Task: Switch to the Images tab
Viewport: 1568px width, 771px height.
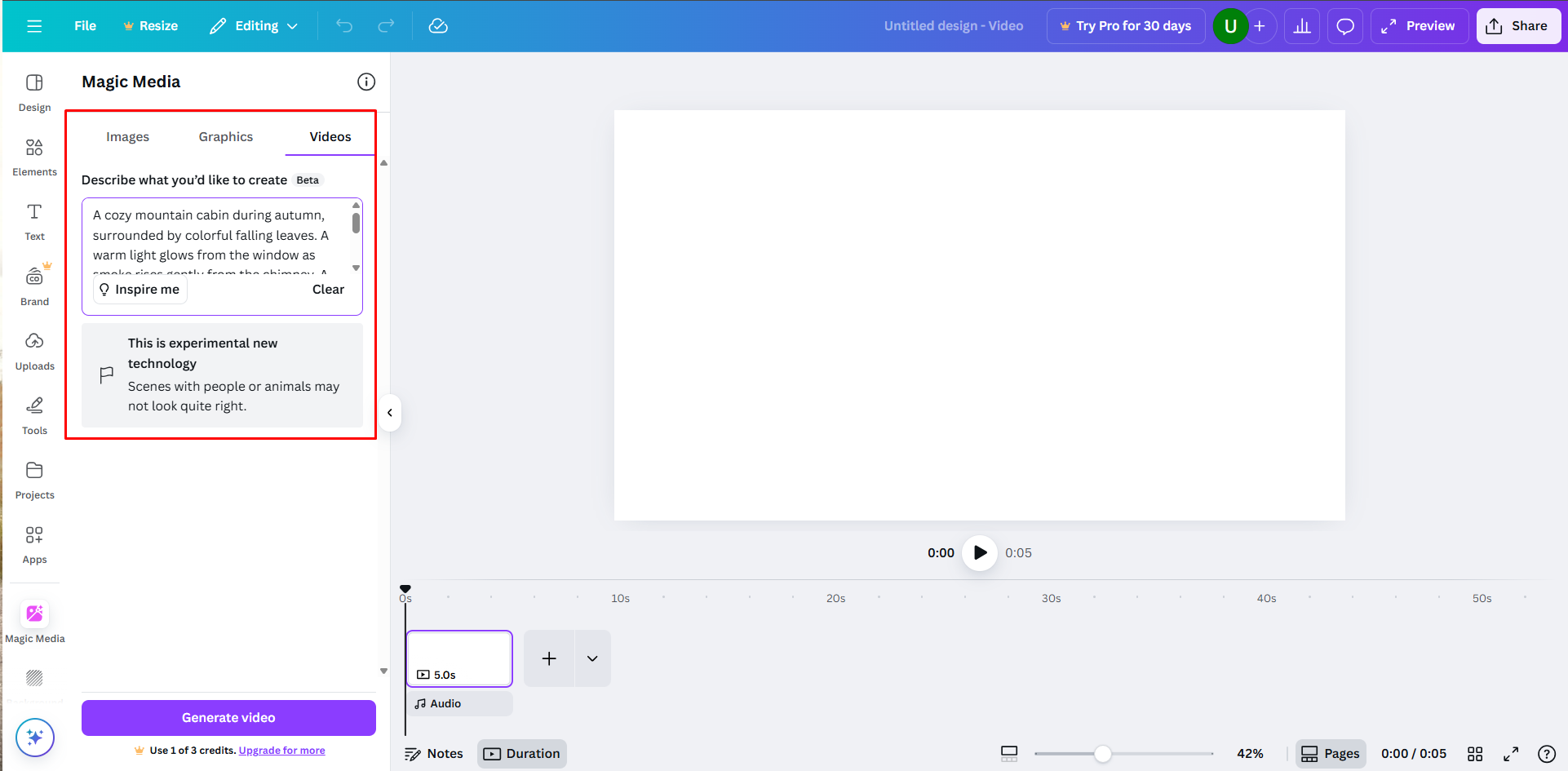Action: coord(127,136)
